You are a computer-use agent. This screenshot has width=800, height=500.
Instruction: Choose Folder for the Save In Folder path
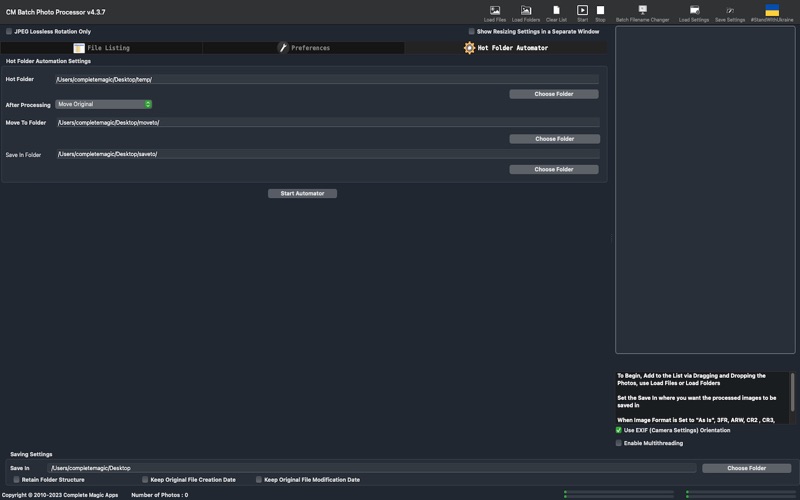[x=554, y=169]
